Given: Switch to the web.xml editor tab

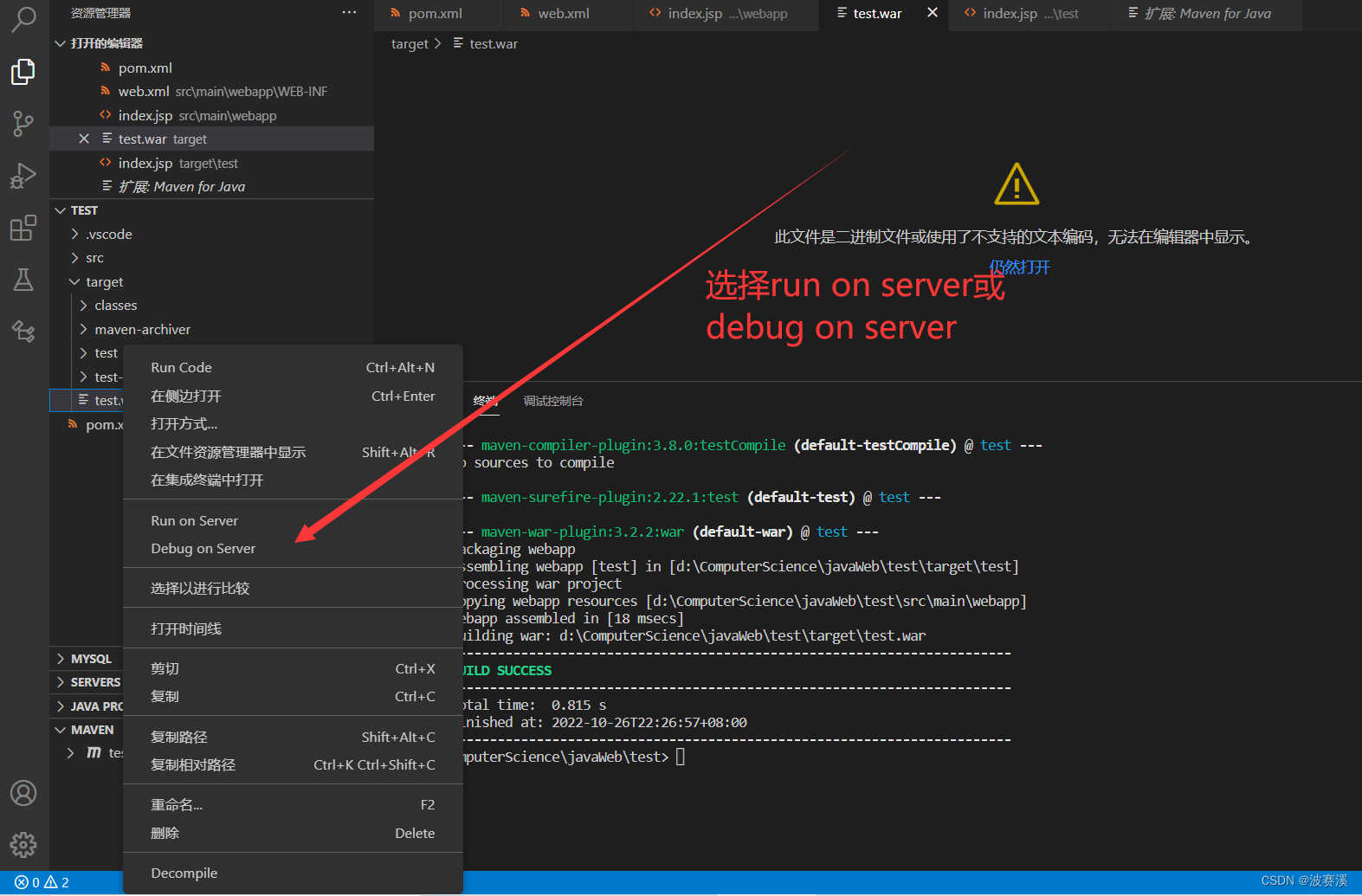Looking at the screenshot, I should 567,14.
